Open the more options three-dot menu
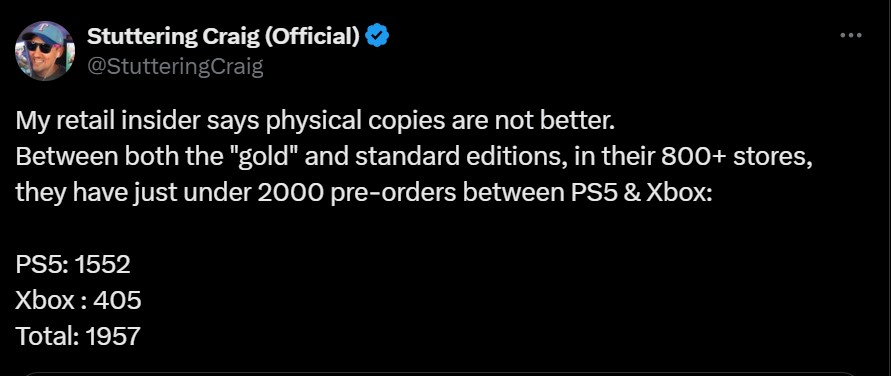Screen dimensions: 891x376 point(851,35)
